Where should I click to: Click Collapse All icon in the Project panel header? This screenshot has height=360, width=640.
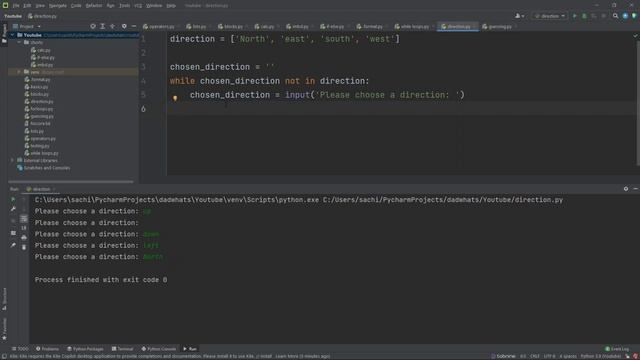(x=112, y=26)
